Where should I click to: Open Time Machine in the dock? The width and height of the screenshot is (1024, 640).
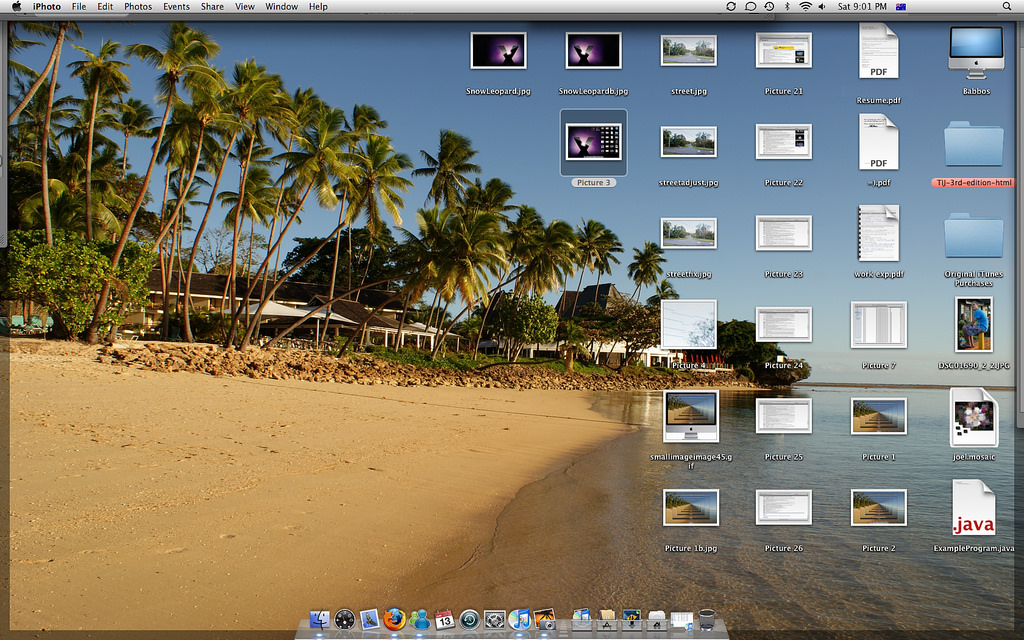(x=469, y=620)
